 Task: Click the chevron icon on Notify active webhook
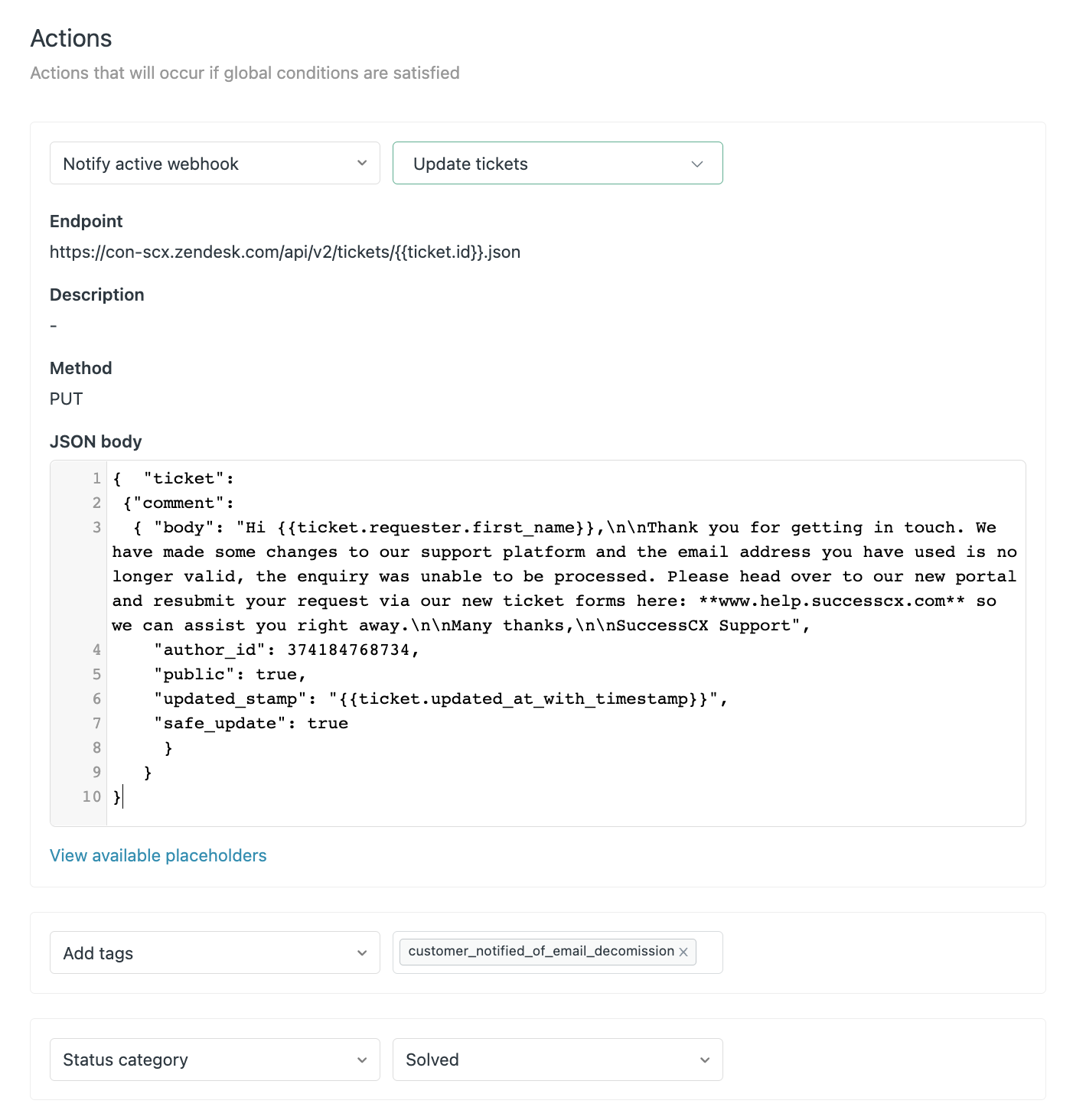coord(363,163)
